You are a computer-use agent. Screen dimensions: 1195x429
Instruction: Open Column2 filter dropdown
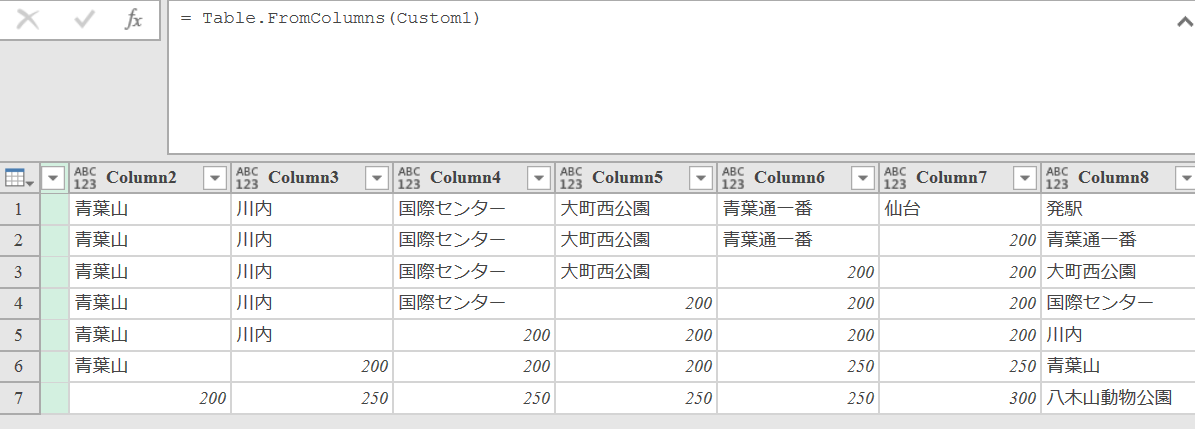click(x=215, y=178)
